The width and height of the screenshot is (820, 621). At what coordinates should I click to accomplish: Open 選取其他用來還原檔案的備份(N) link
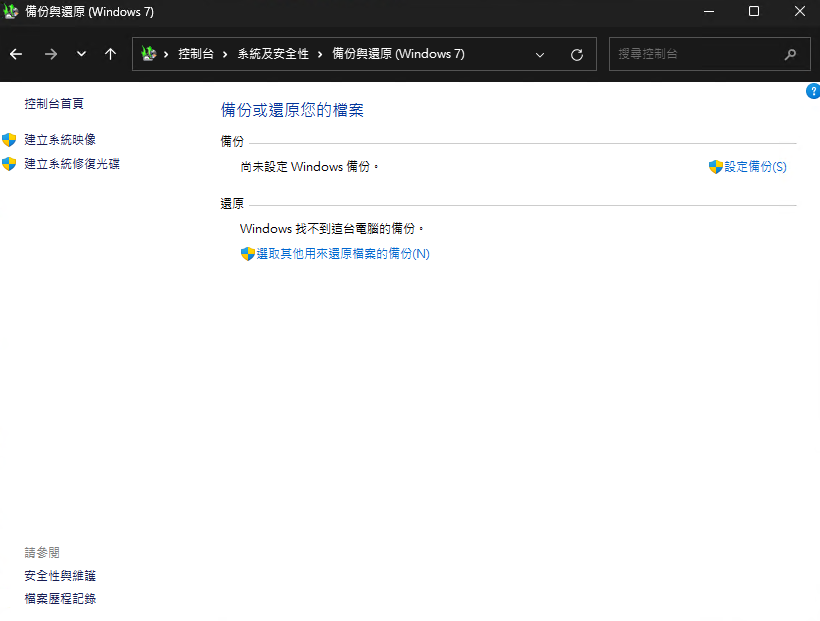click(343, 254)
